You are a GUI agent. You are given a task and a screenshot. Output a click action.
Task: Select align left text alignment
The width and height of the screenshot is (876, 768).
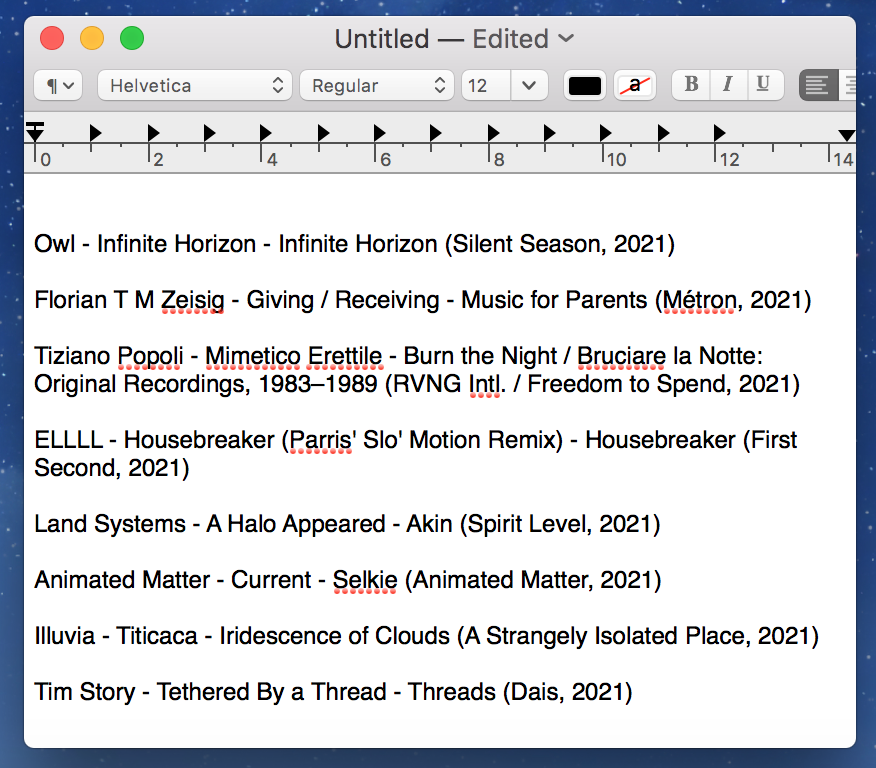coord(818,85)
